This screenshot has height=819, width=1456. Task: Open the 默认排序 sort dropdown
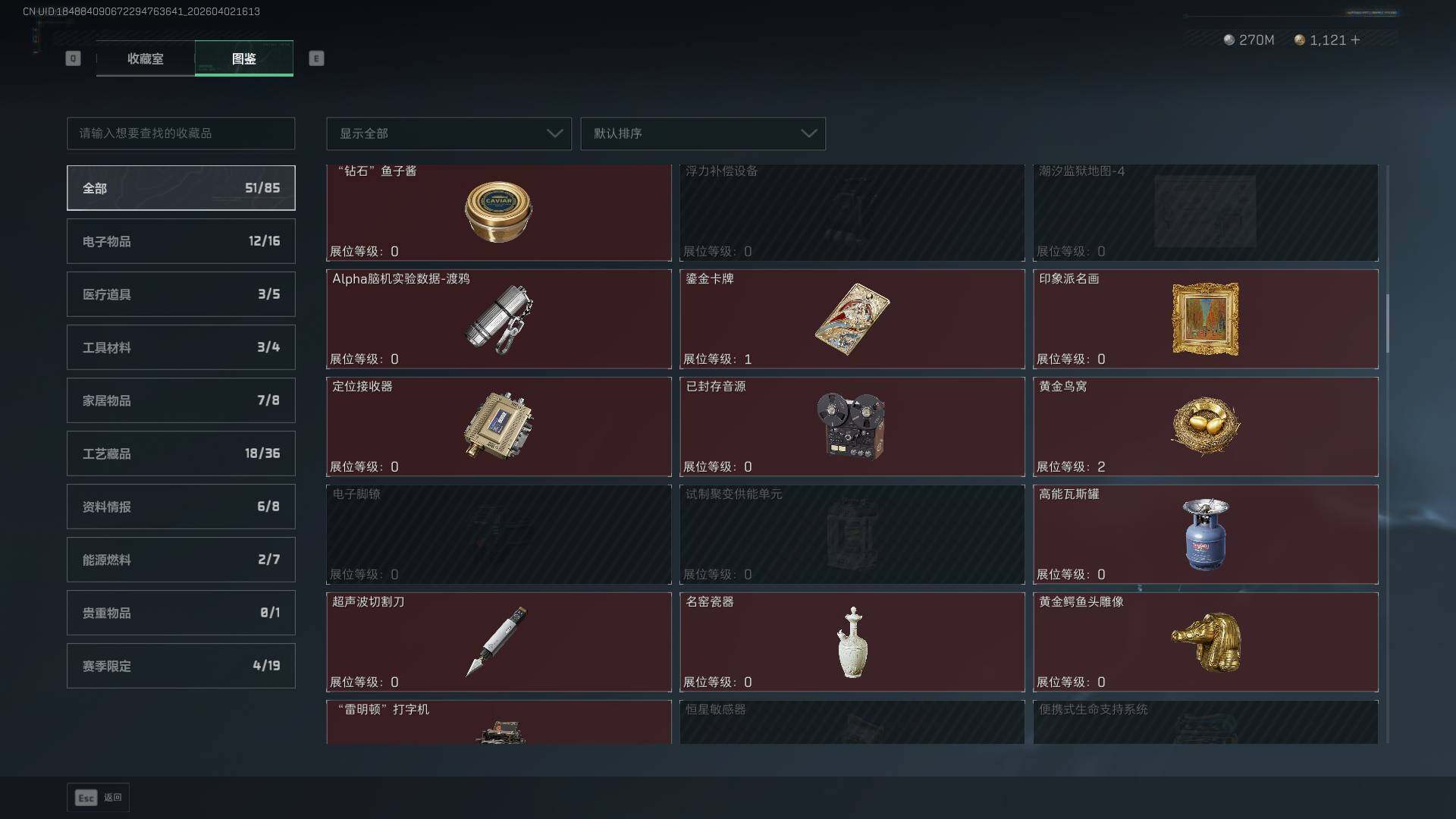click(703, 133)
